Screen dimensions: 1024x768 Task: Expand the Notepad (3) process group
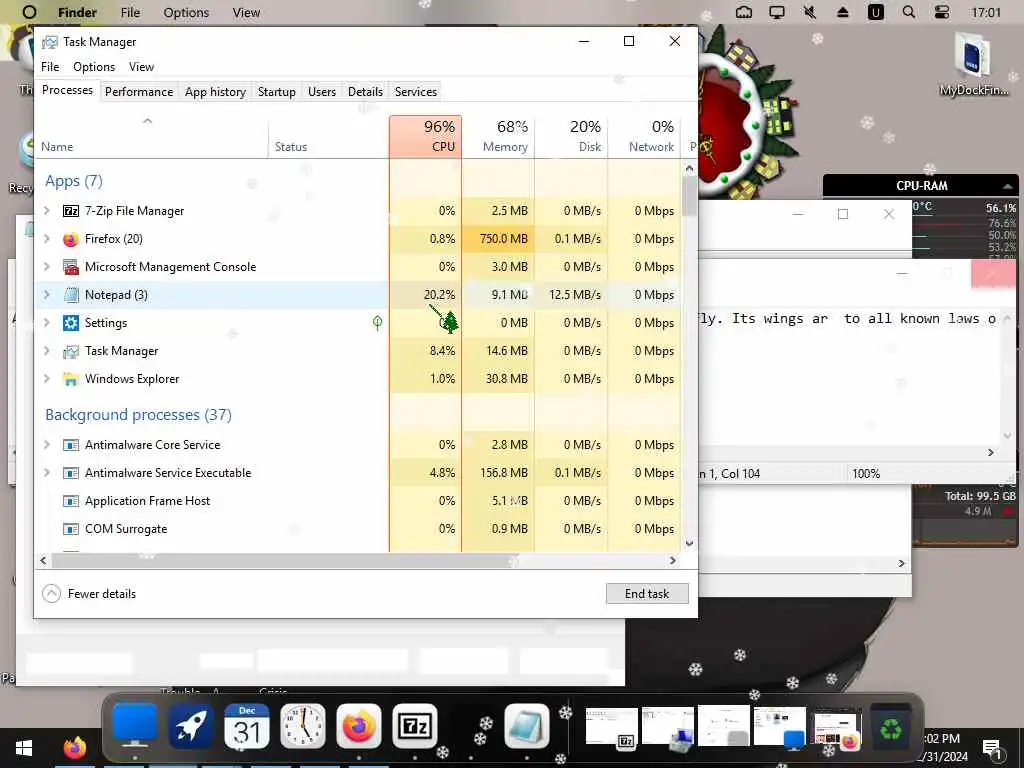pyautogui.click(x=46, y=295)
